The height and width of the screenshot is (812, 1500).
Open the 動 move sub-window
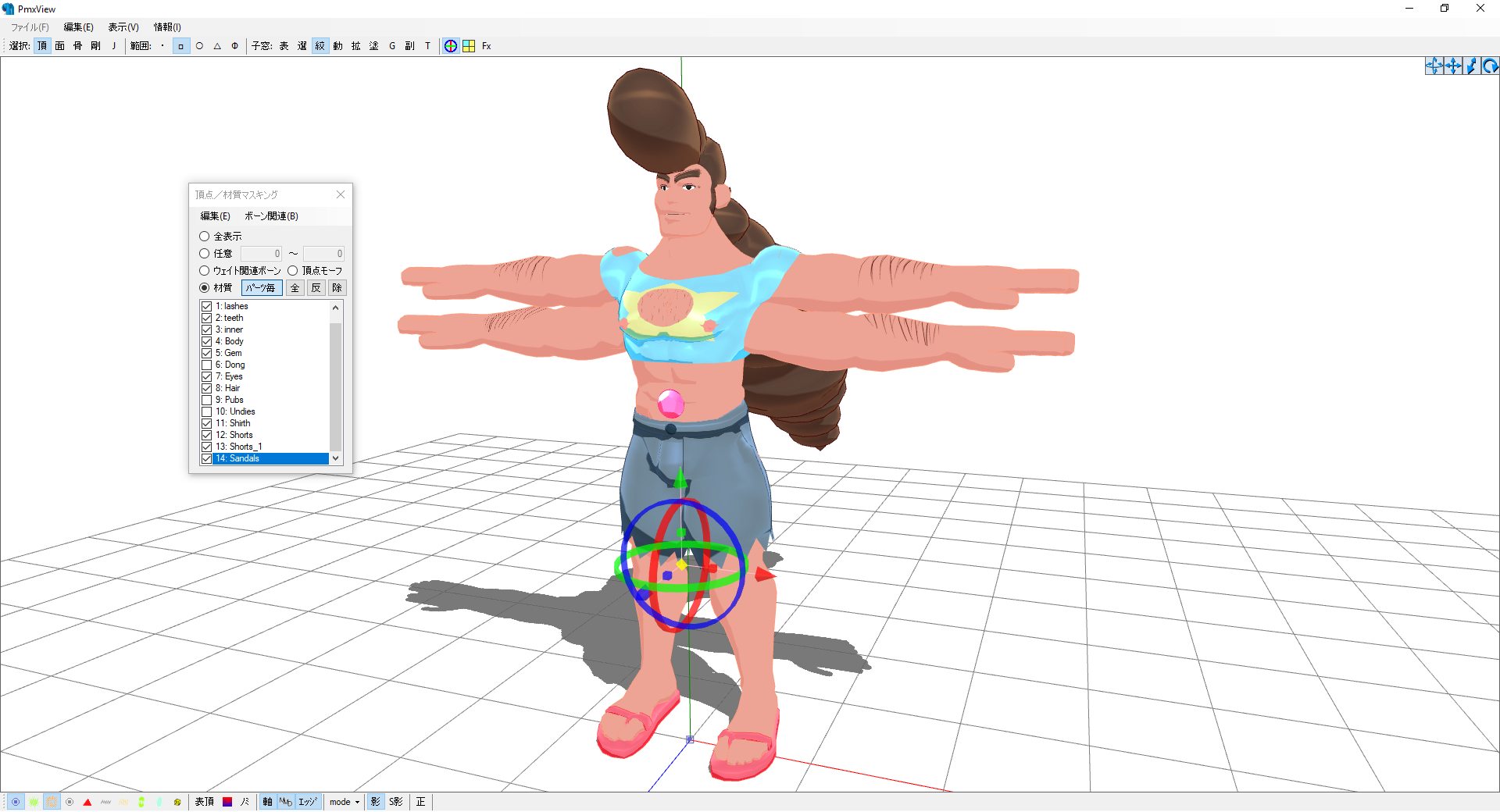[x=338, y=46]
